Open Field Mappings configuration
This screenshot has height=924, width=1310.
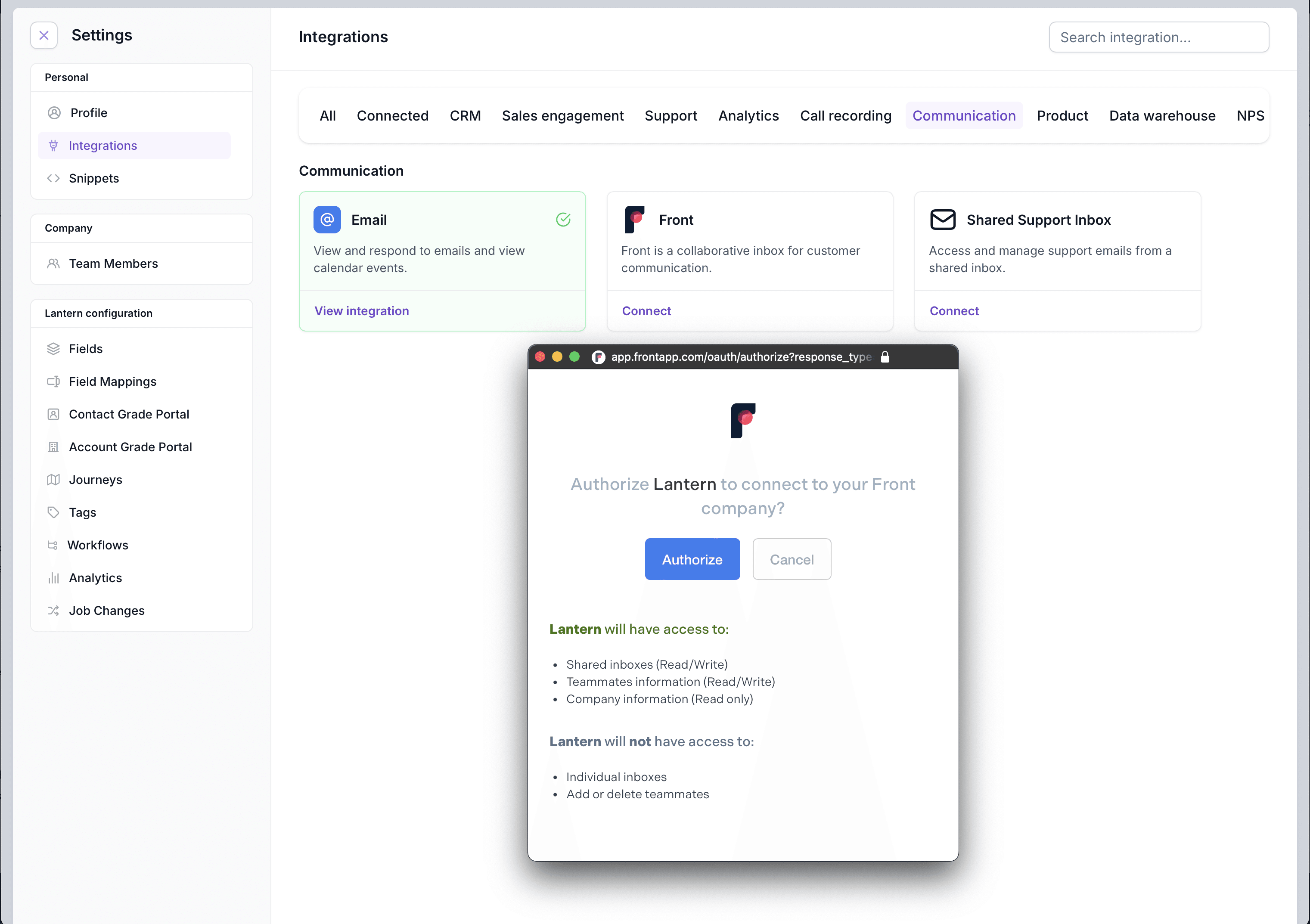(x=135, y=381)
